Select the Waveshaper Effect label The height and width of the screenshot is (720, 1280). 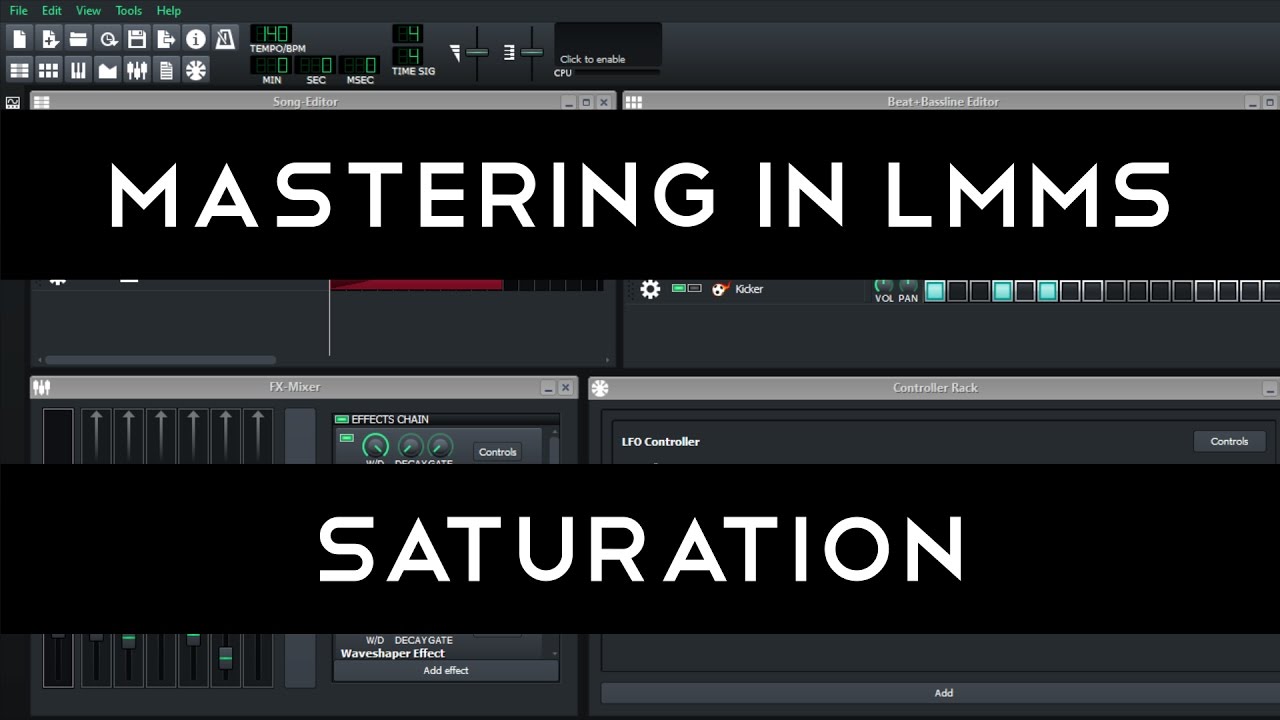[x=392, y=653]
